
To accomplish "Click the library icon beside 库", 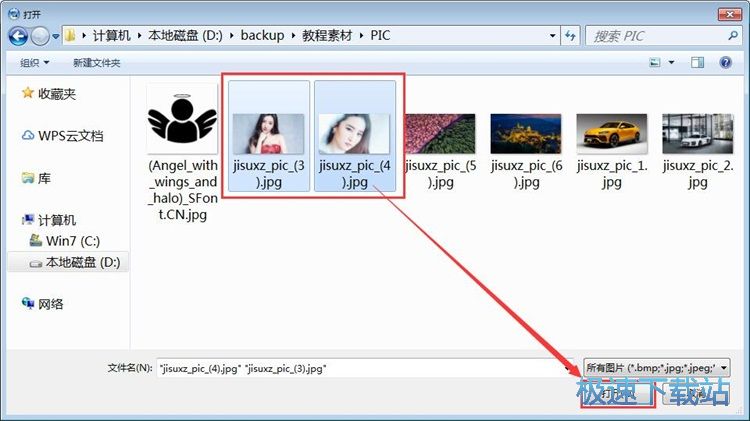I will coord(28,178).
